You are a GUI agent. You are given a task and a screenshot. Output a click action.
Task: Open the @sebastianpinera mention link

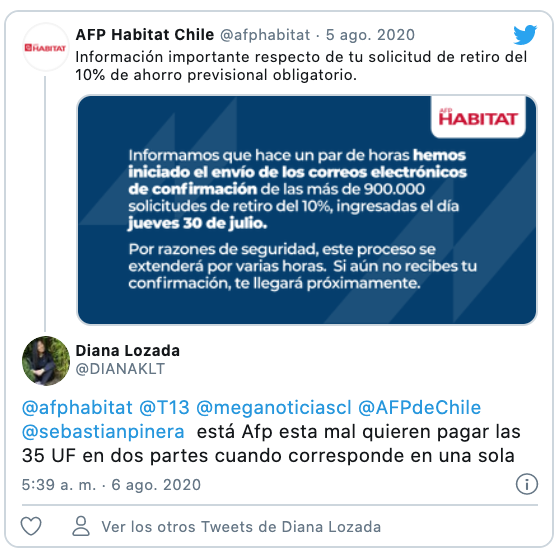(x=103, y=432)
